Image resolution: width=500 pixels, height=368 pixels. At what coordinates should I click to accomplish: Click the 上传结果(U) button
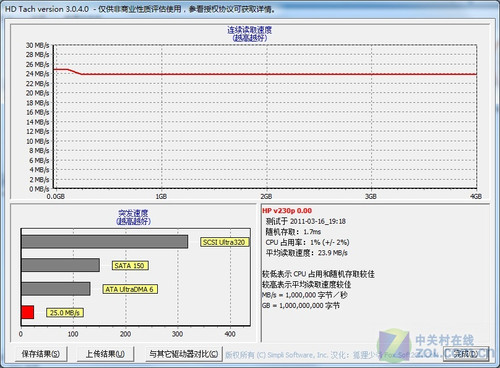click(105, 354)
